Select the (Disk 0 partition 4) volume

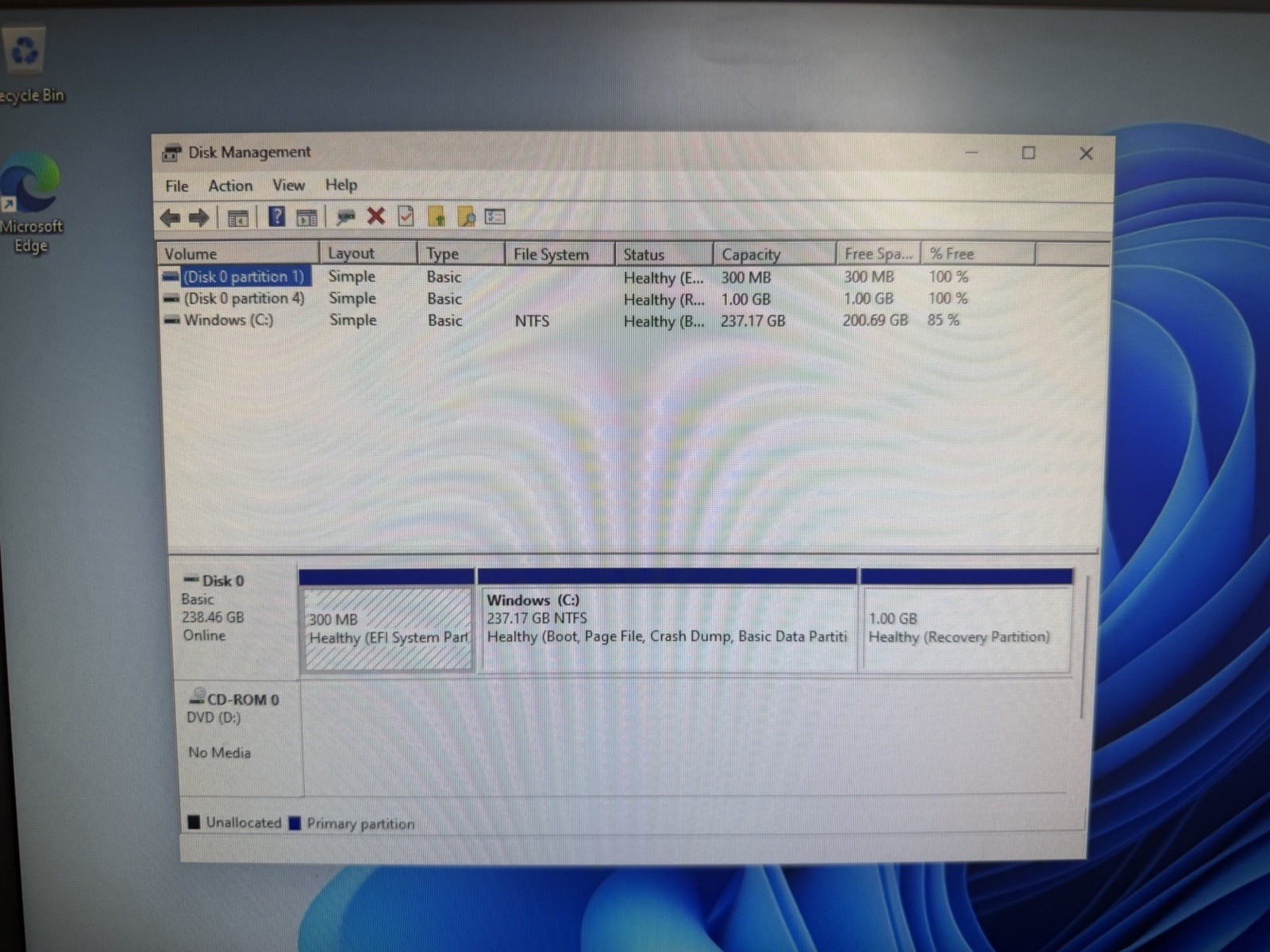click(244, 298)
